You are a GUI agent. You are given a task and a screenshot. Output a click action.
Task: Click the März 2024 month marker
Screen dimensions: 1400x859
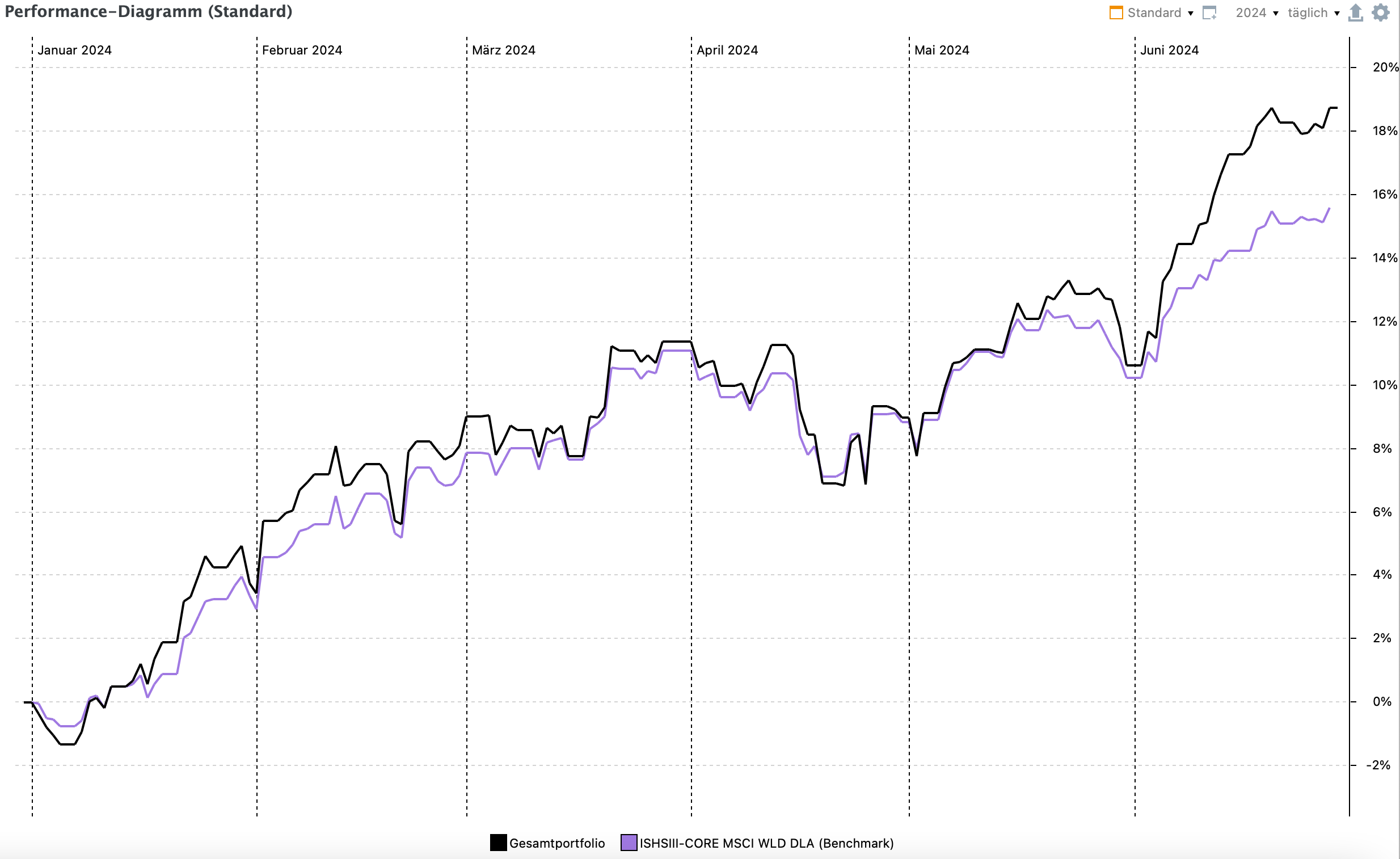[x=503, y=50]
